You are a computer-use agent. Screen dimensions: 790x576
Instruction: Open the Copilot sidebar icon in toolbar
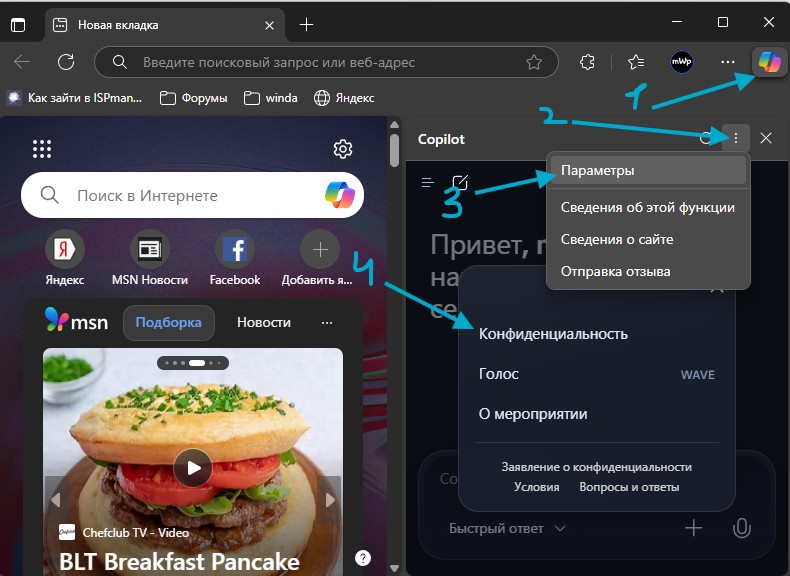[x=769, y=62]
